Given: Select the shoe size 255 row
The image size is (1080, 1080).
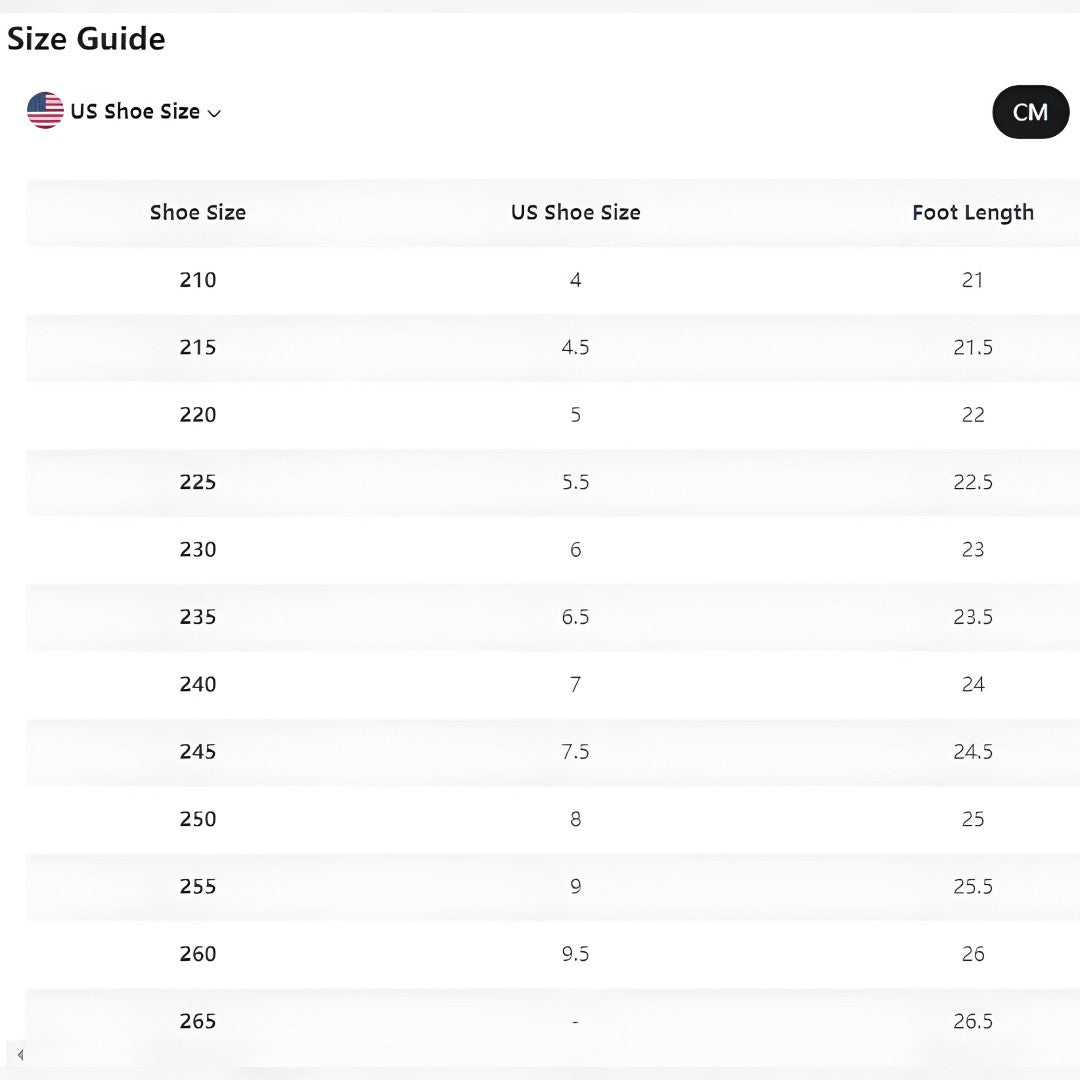Looking at the screenshot, I should [198, 887].
